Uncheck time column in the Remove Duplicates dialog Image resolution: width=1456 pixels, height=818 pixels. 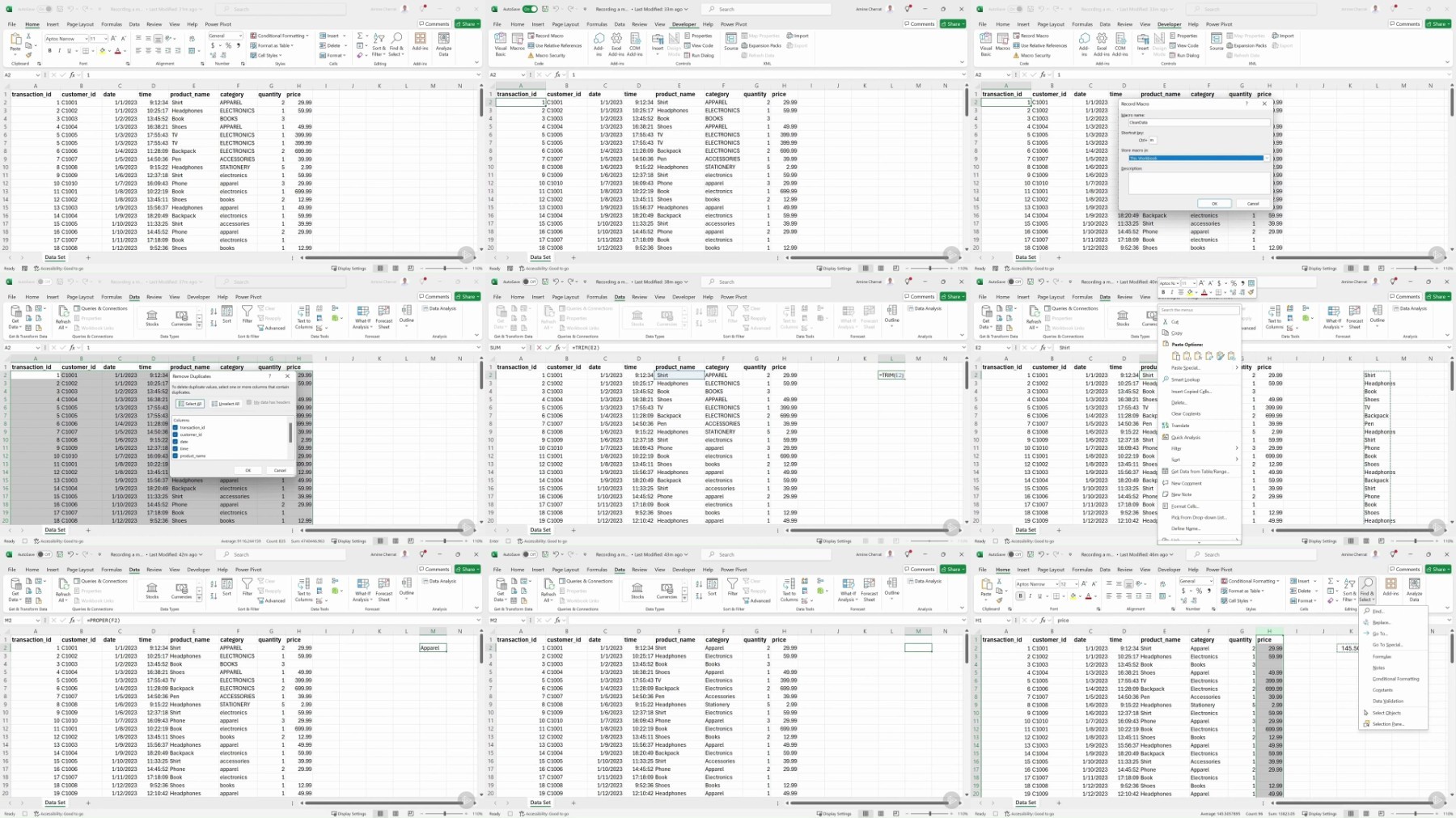[176, 448]
